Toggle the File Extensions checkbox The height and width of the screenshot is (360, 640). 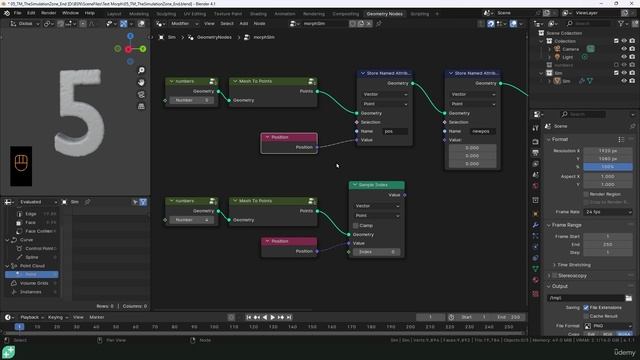(x=586, y=307)
